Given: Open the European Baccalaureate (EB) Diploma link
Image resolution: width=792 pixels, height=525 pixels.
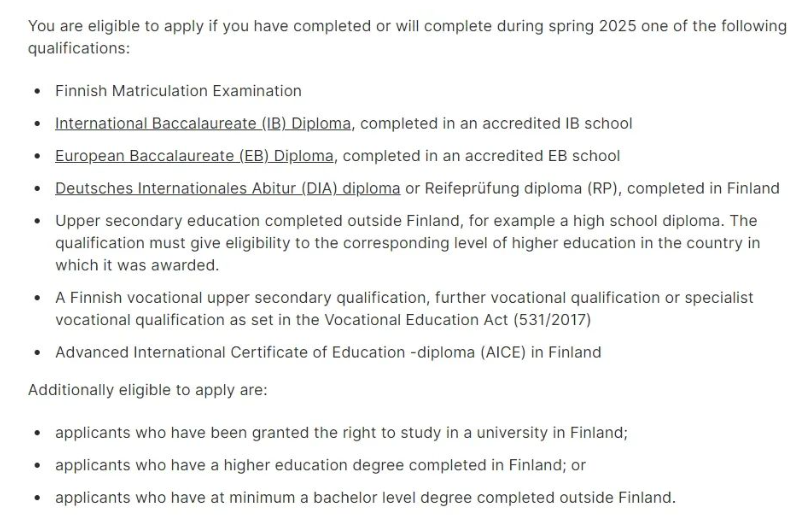Looking at the screenshot, I should coord(194,156).
